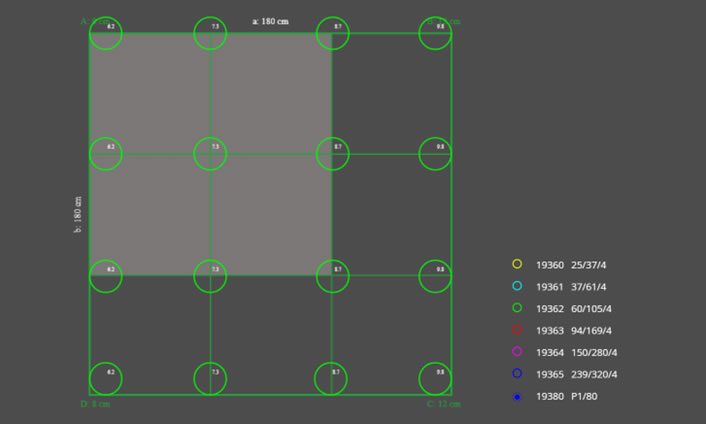Screen dimensions: 706x424
Task: Select the 6.2 circle nearest corner label A
Action: tap(105, 33)
